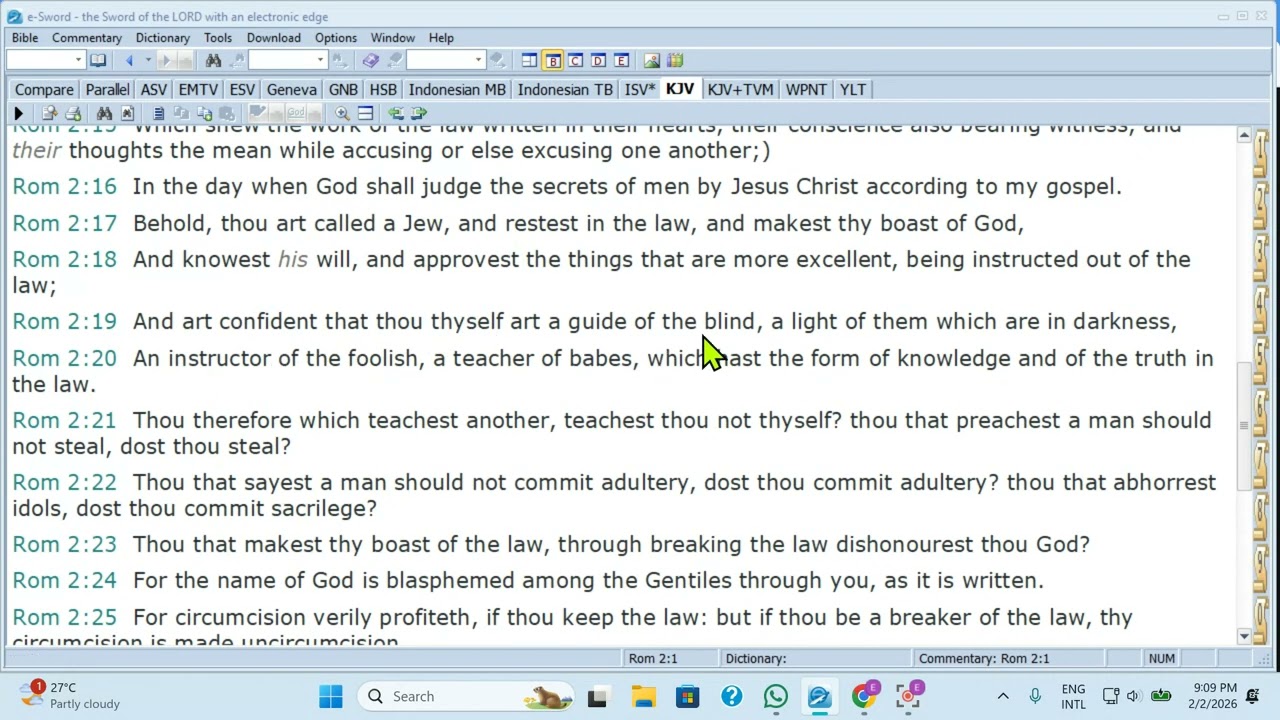Click the green sync left arrow icon
The height and width of the screenshot is (720, 1280).
(x=396, y=114)
